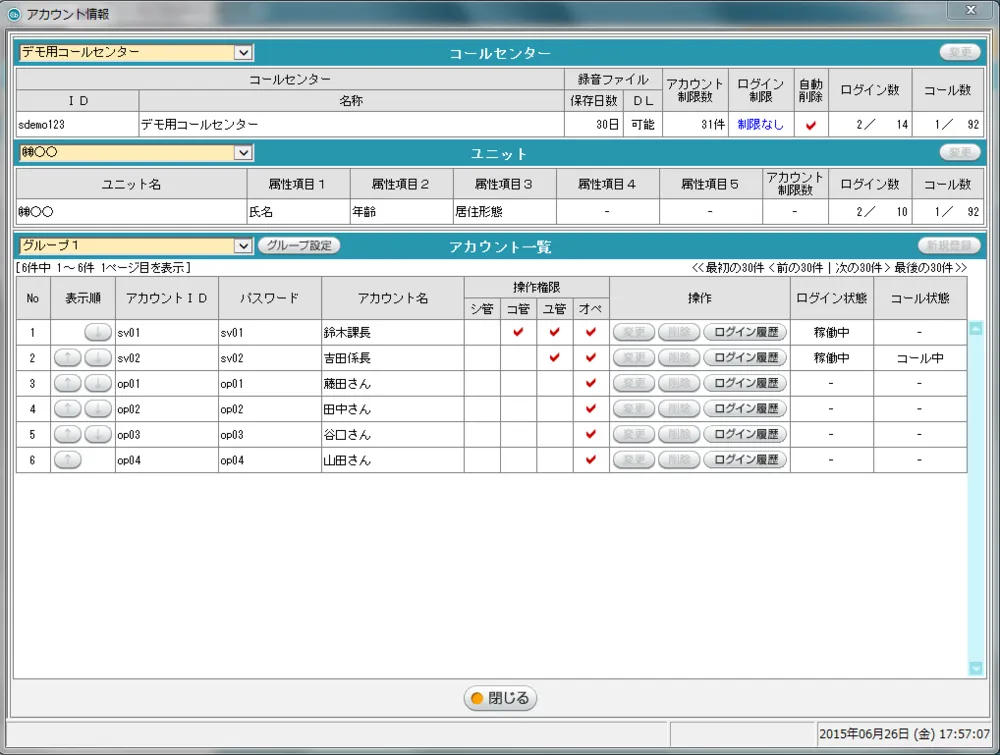This screenshot has width=1000, height=755.
Task: Toggle オペ permission for 谷口さん
Action: (x=591, y=434)
